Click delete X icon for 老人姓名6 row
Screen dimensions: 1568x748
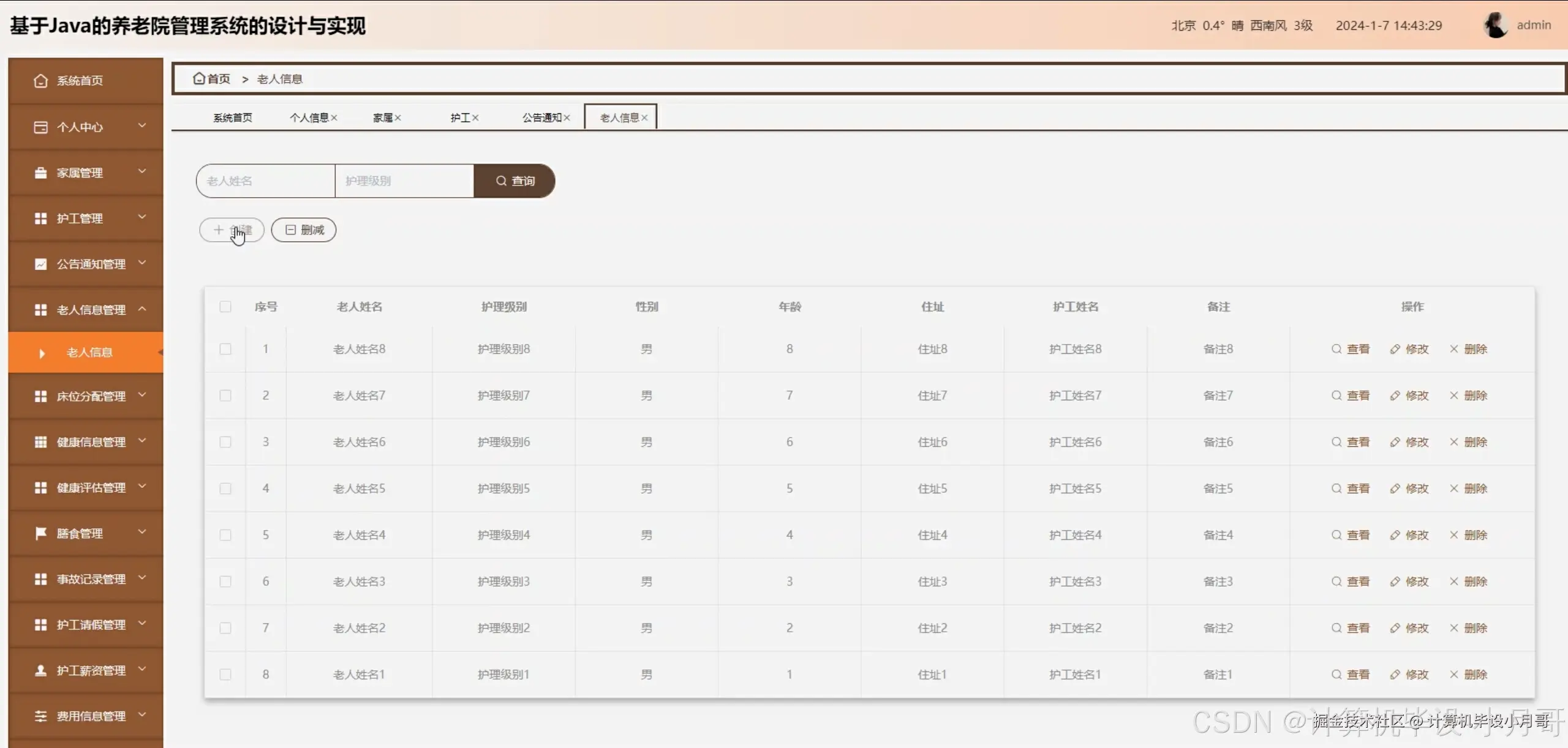click(1454, 442)
